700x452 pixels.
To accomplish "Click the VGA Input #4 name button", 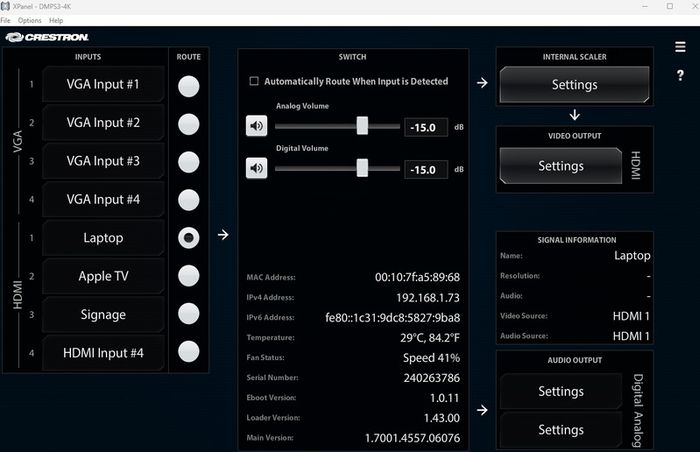I will pyautogui.click(x=103, y=199).
